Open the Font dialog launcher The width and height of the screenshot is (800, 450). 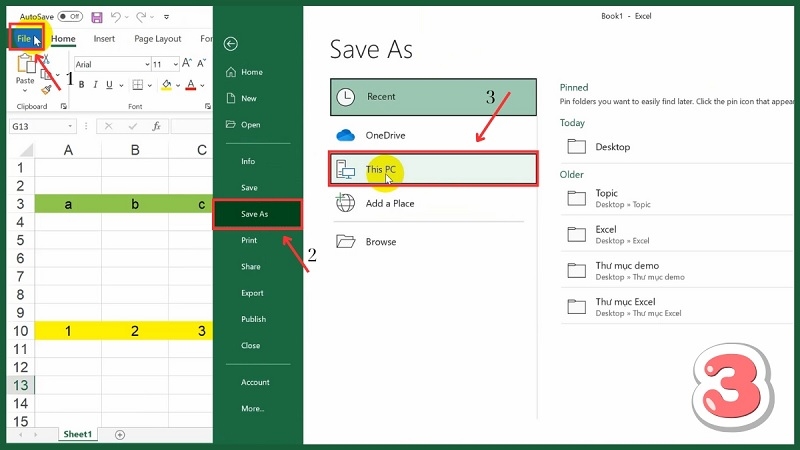208,106
